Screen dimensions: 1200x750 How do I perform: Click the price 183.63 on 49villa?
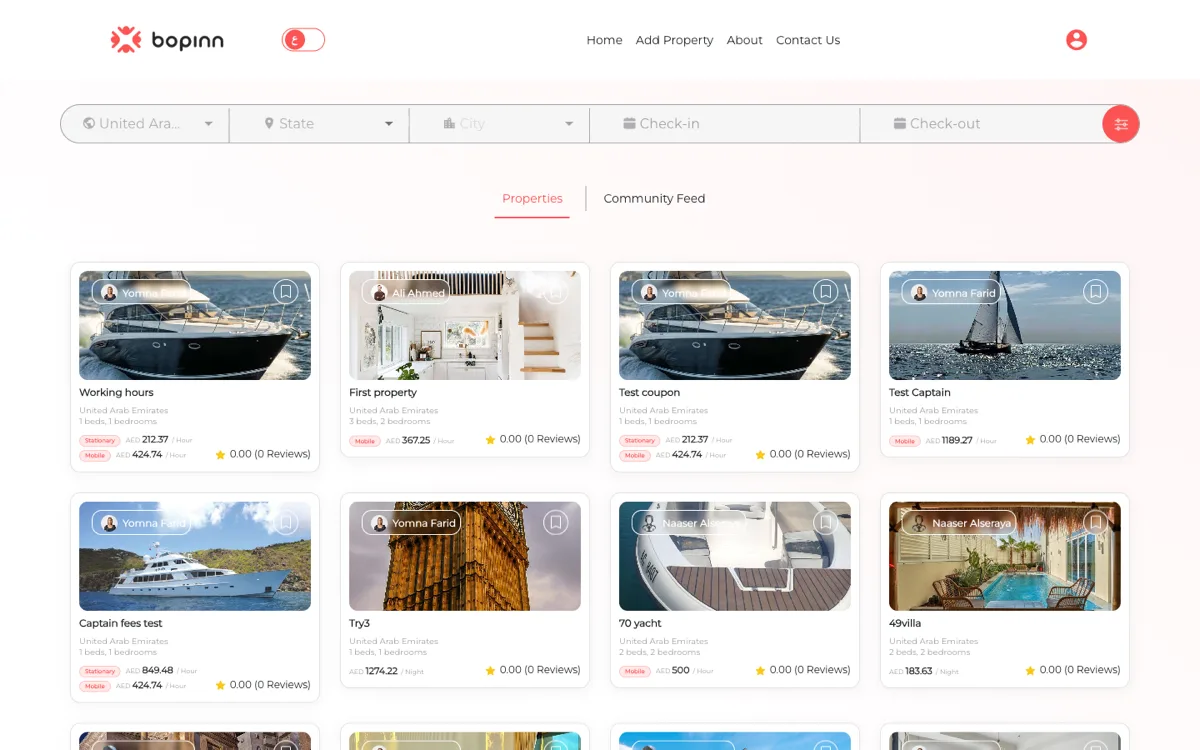point(919,671)
